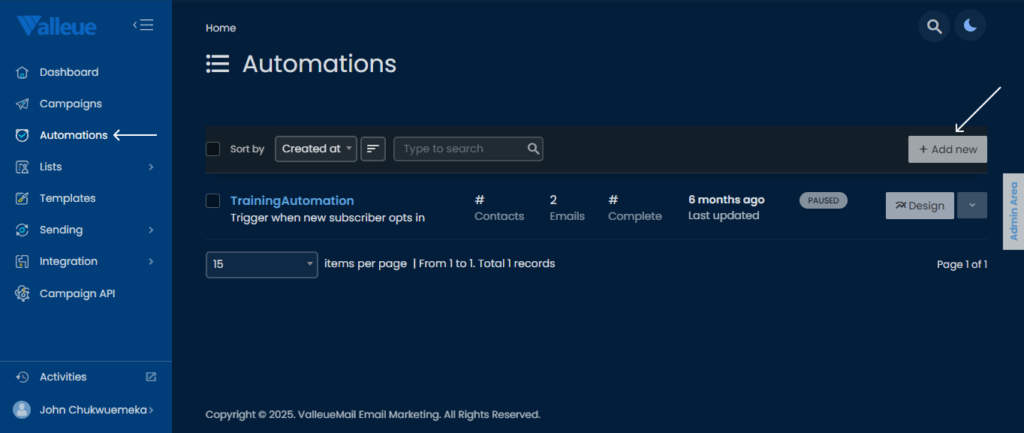This screenshot has height=433, width=1024.
Task: Open the Admin Area side tab
Action: (1014, 211)
